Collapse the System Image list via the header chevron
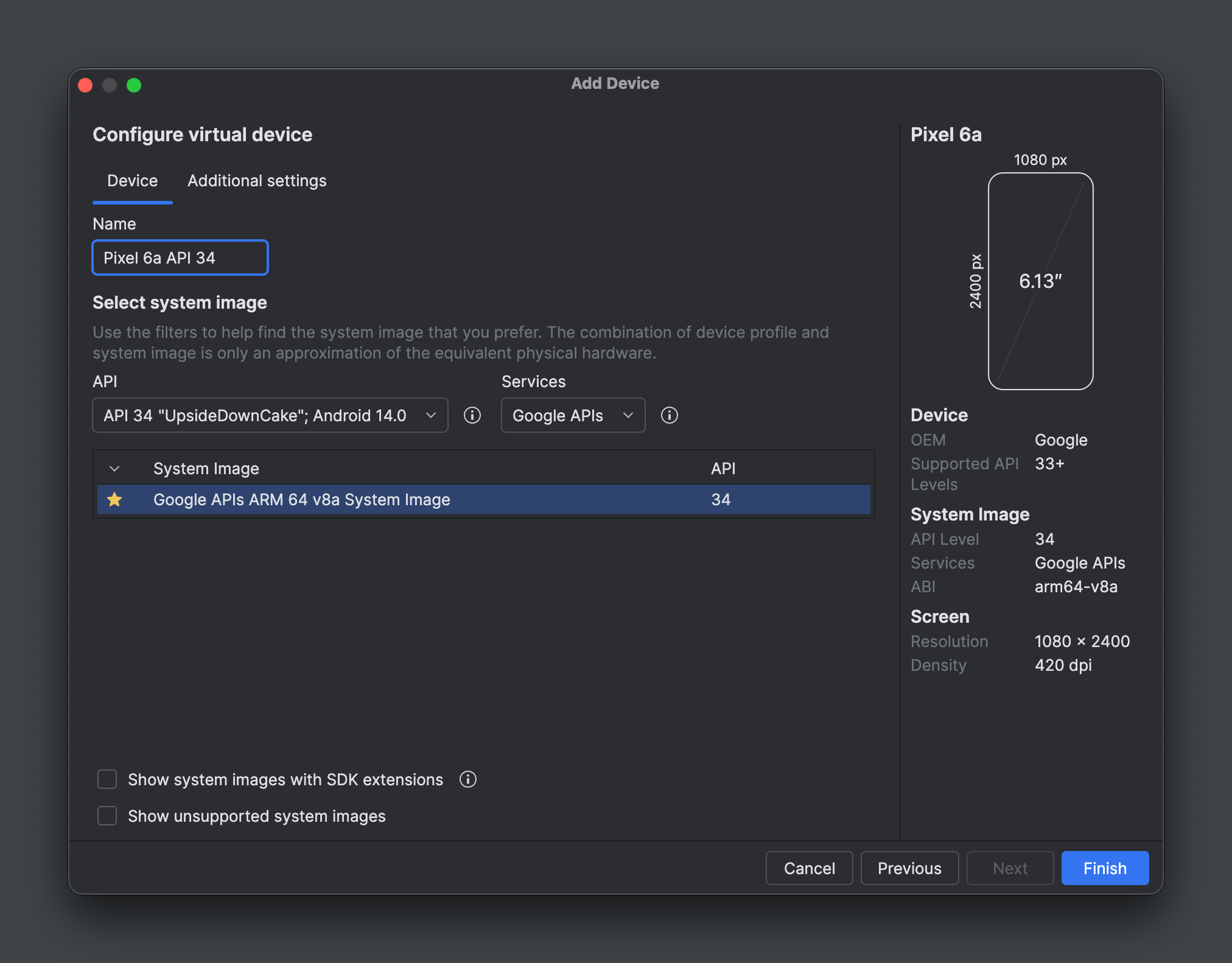Screen dimensions: 1232x963 pyautogui.click(x=114, y=468)
